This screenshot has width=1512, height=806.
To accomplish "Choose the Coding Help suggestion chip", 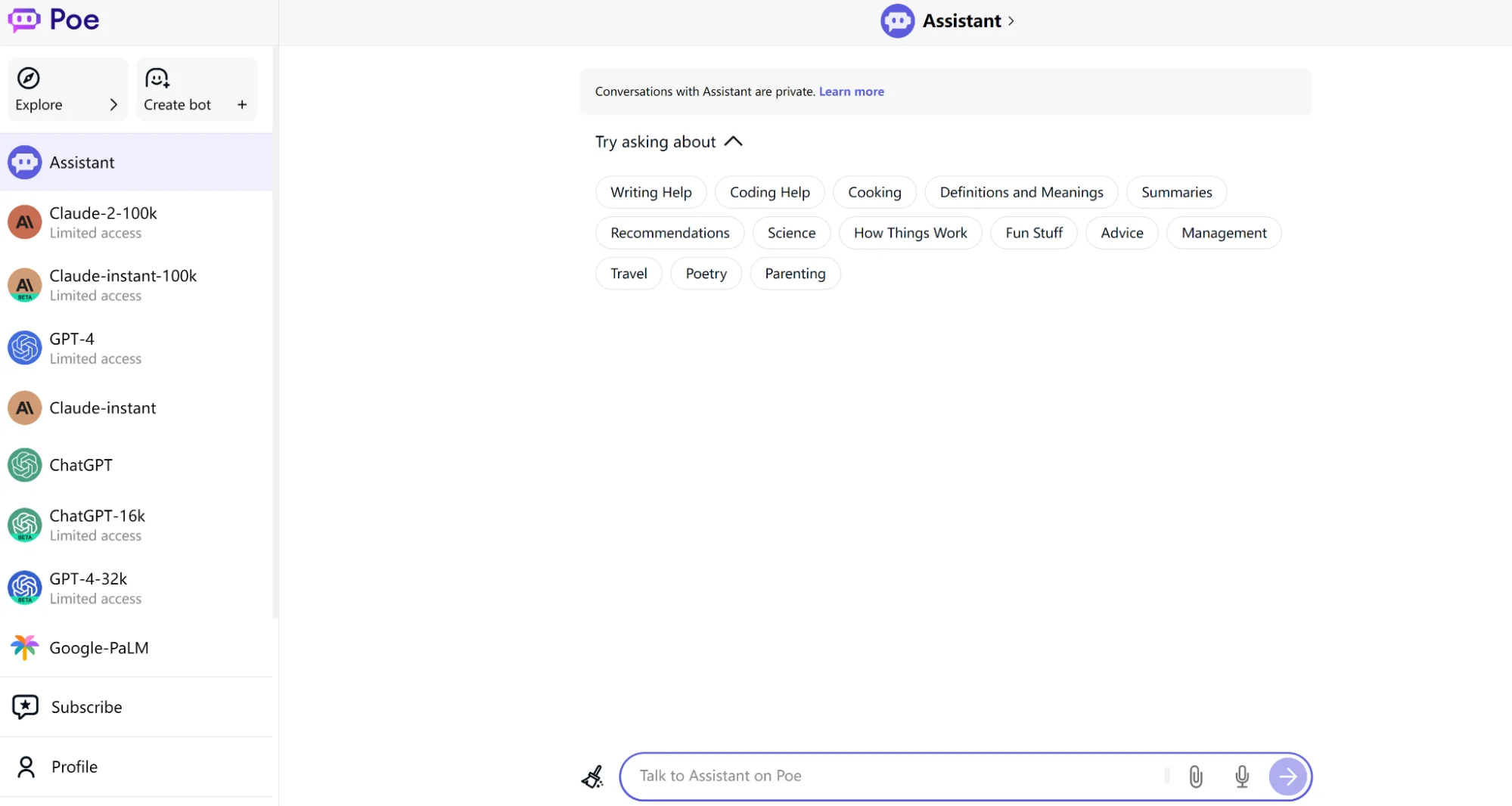I will tap(769, 193).
